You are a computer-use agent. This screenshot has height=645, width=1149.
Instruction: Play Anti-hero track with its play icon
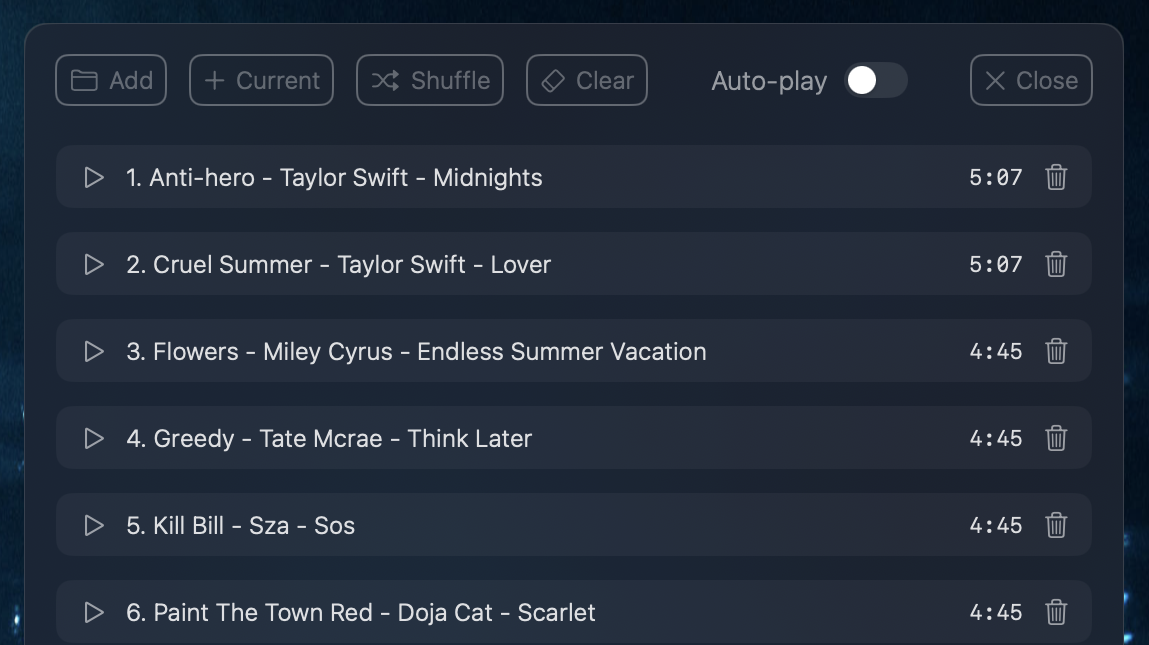(x=94, y=178)
